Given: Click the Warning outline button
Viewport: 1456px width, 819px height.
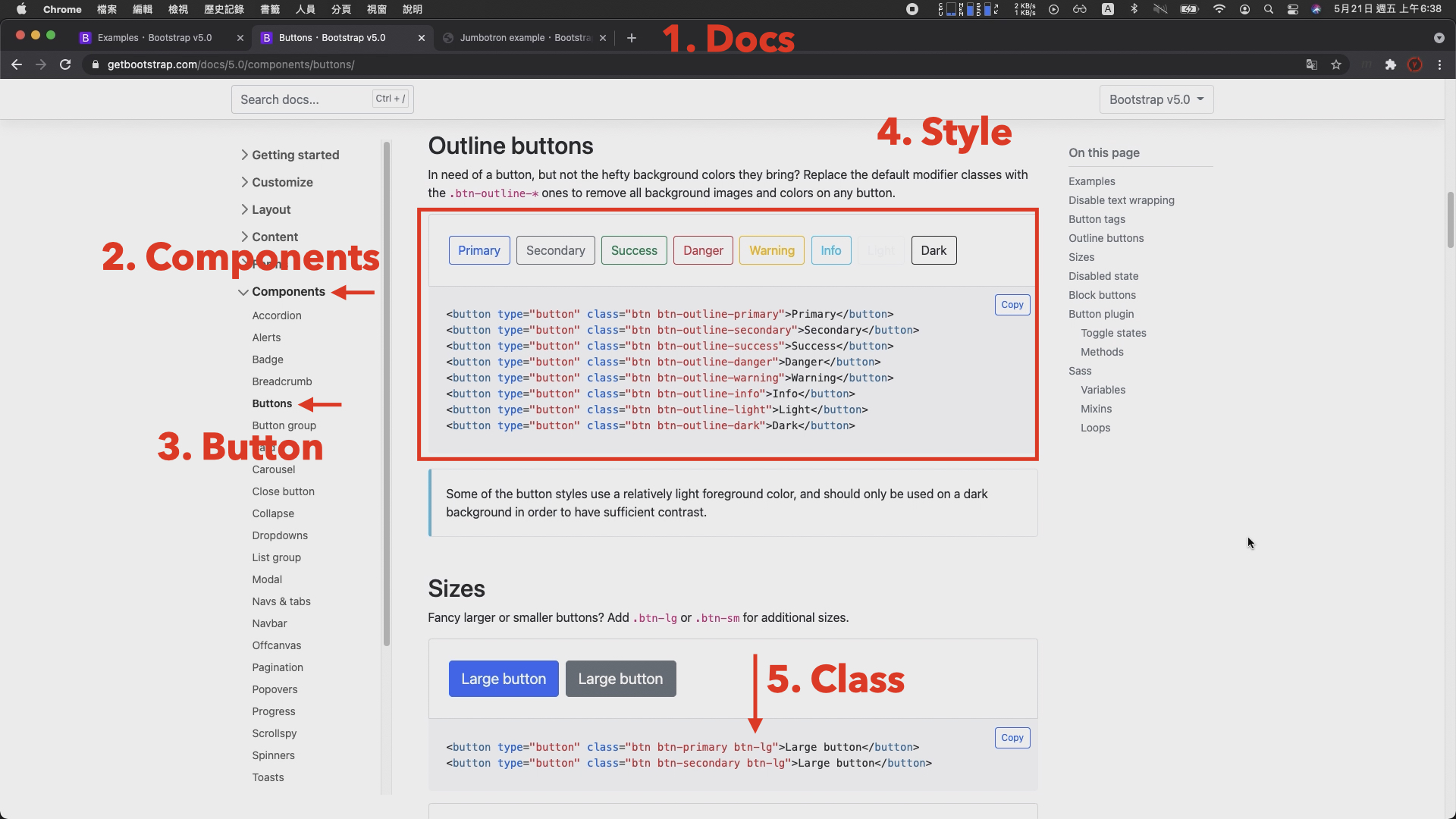Looking at the screenshot, I should 772,250.
